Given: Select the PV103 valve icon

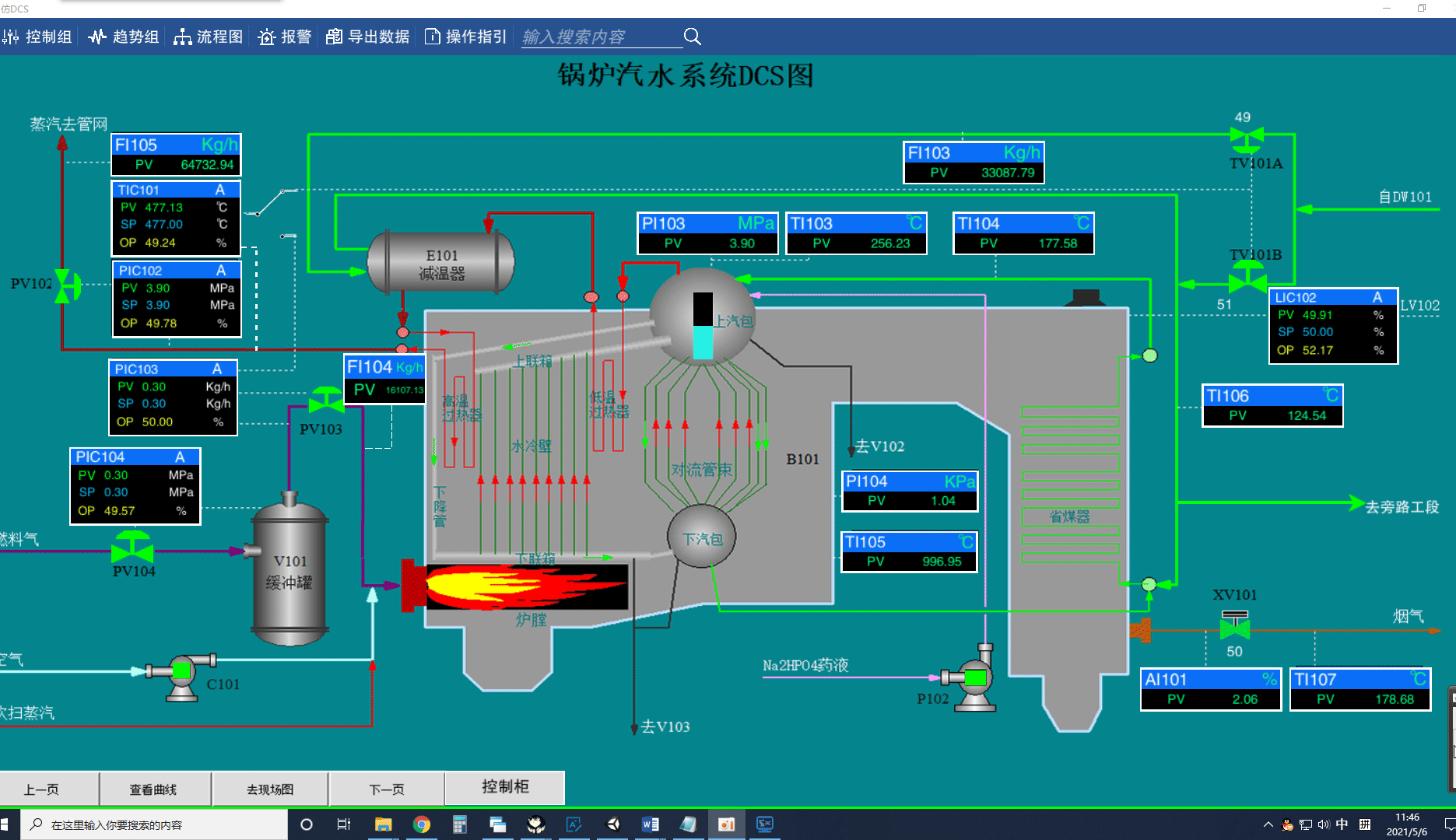Looking at the screenshot, I should click(326, 401).
